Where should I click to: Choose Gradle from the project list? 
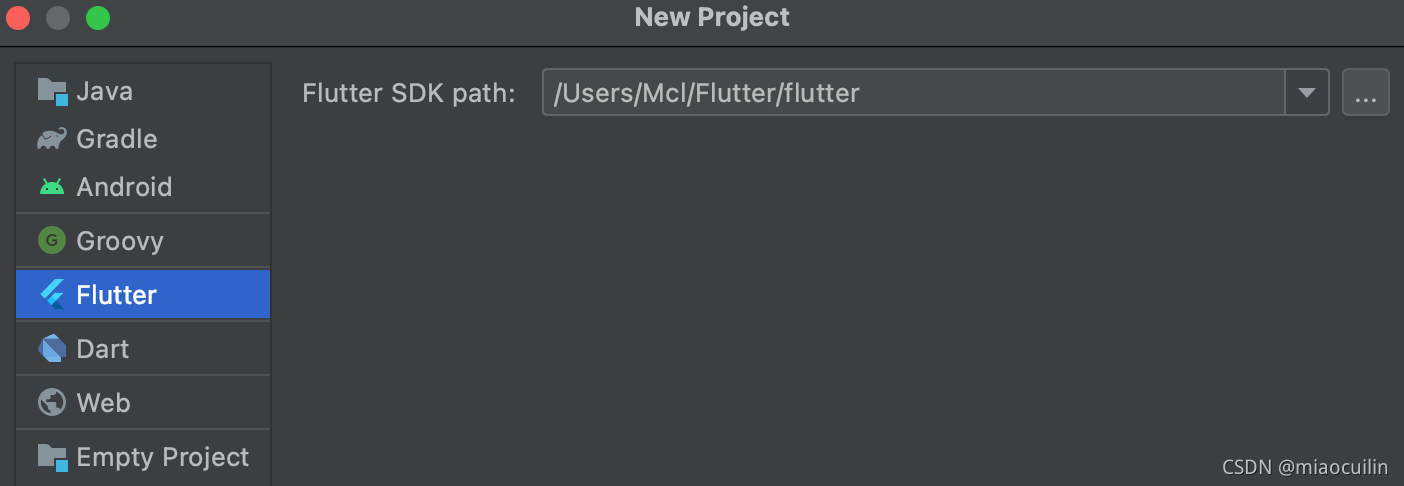coord(117,139)
